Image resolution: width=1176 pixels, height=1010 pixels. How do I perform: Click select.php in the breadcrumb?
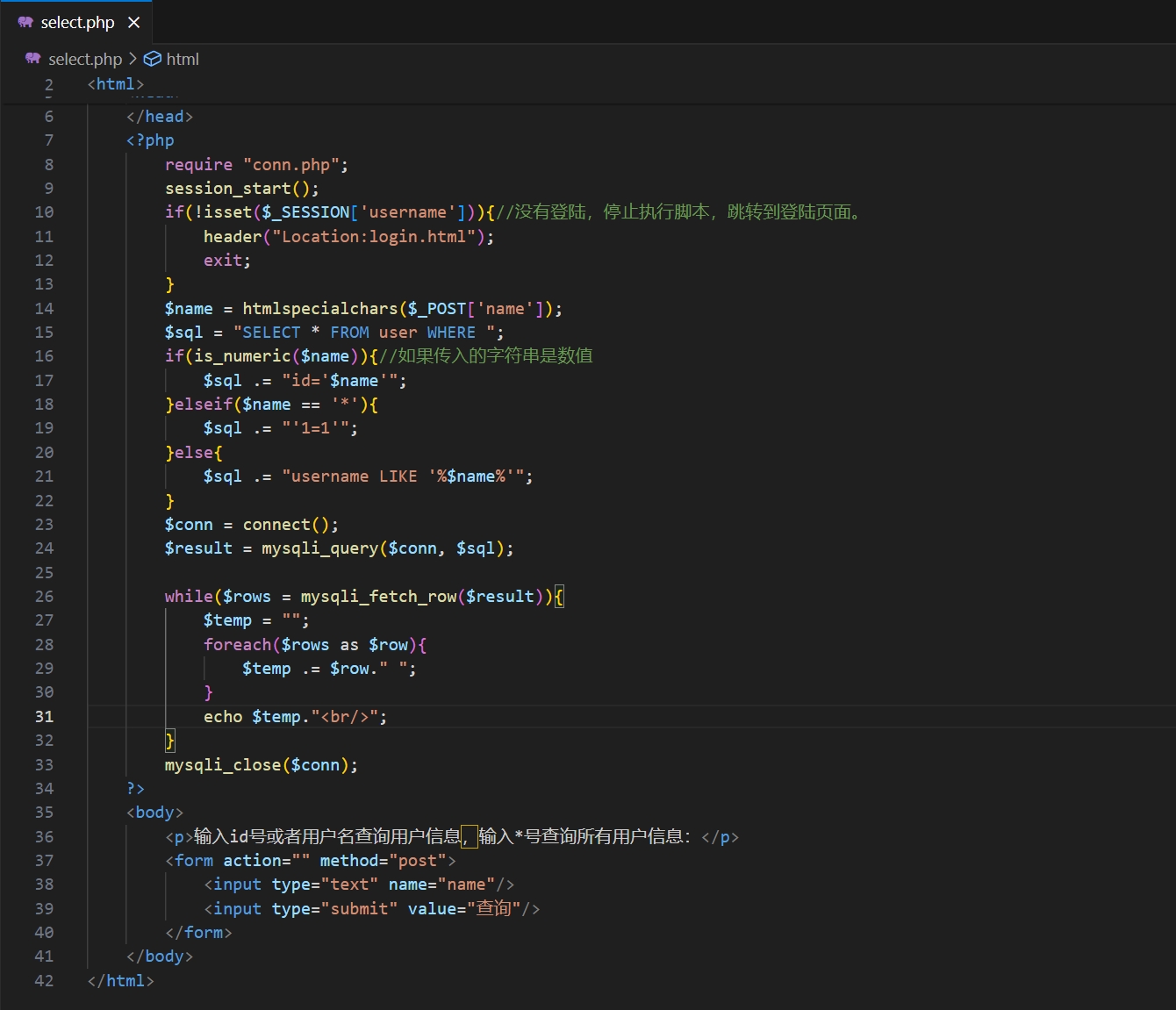click(x=85, y=59)
